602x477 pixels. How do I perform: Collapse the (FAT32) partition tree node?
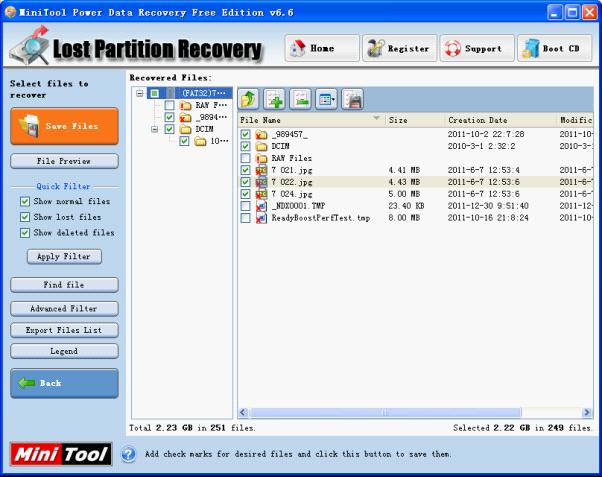tap(140, 93)
